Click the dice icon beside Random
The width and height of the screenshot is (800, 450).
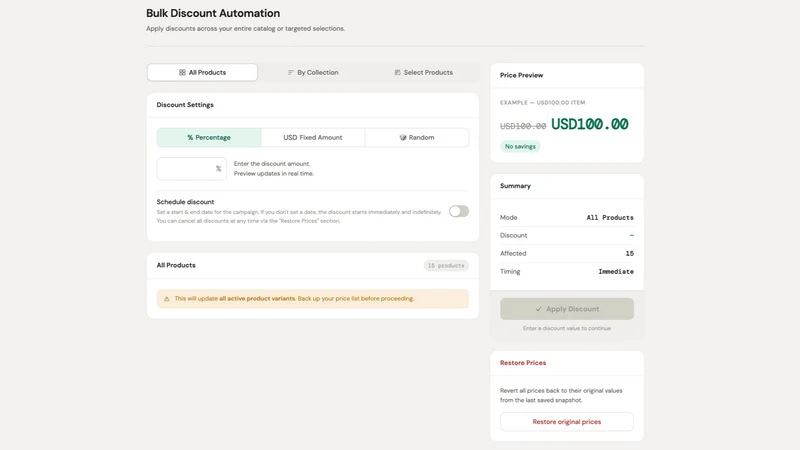click(403, 137)
